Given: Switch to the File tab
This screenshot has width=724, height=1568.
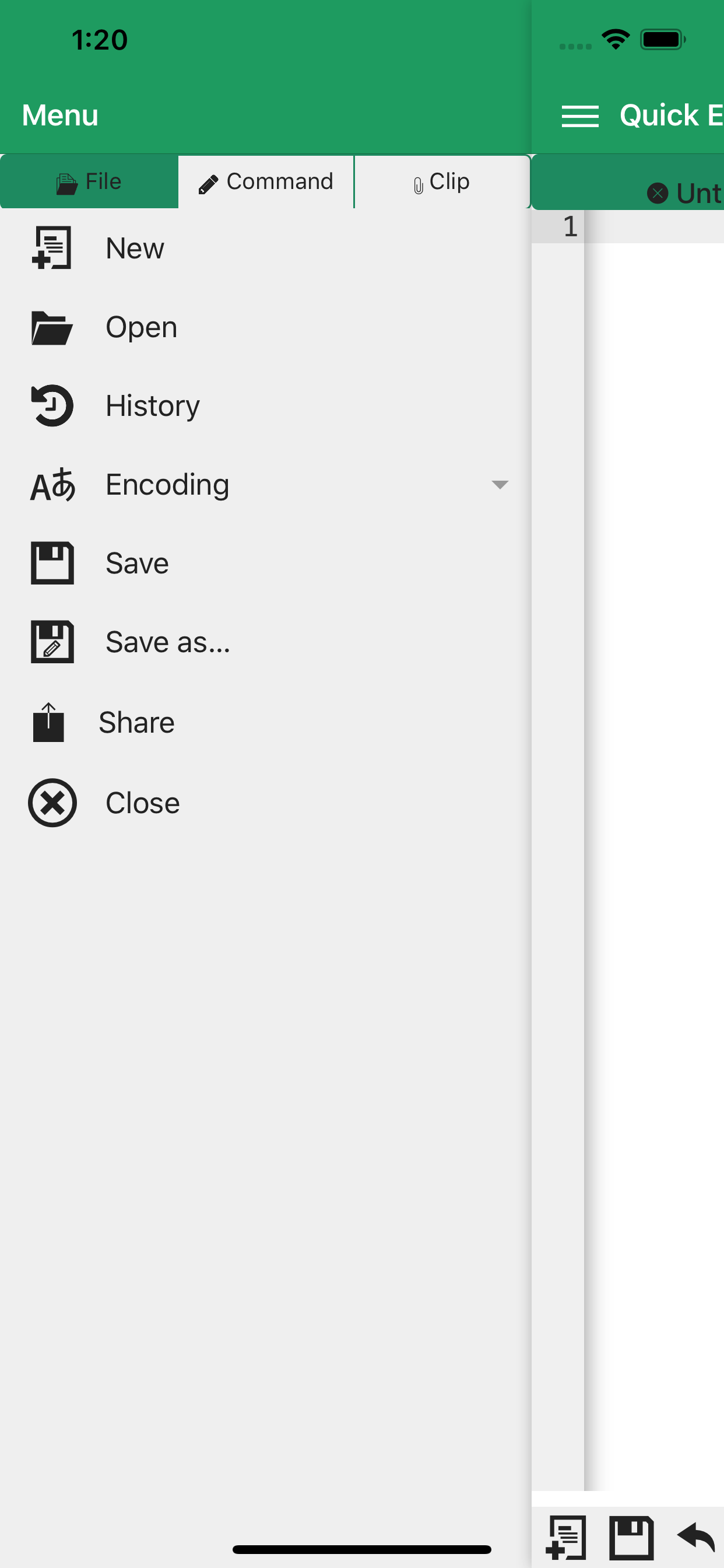Looking at the screenshot, I should [x=89, y=182].
